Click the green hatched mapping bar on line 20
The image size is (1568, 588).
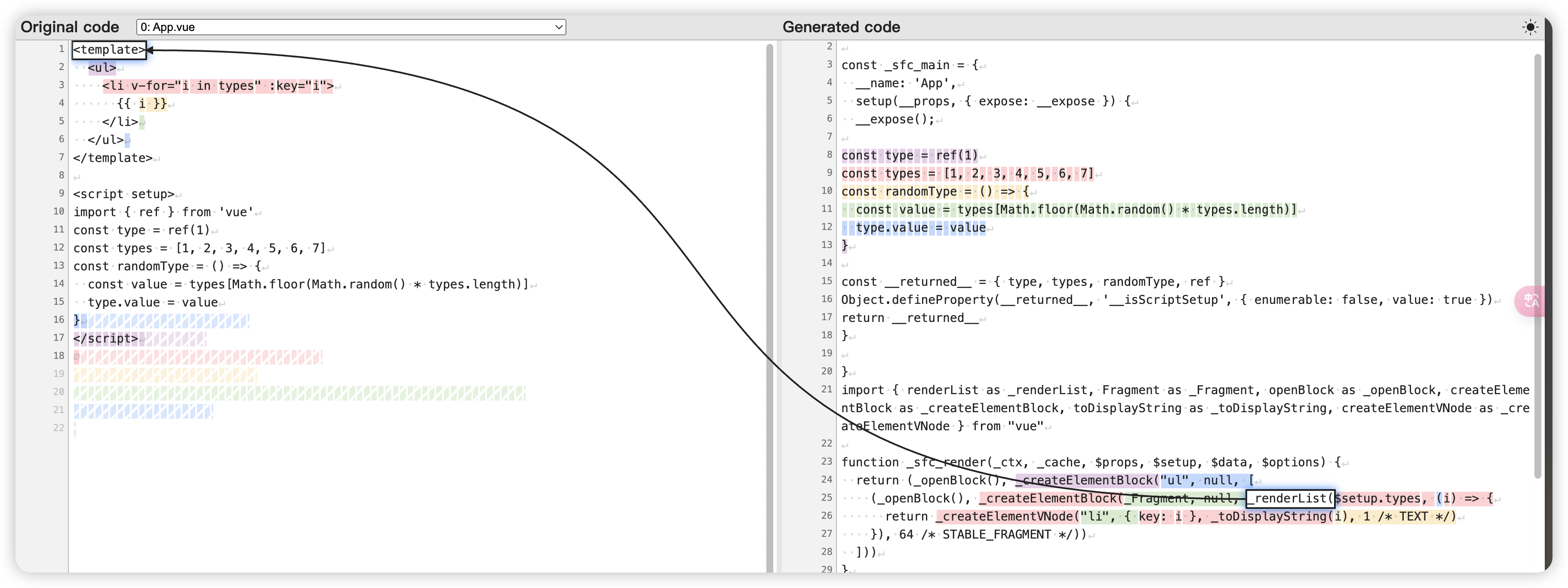click(x=298, y=393)
